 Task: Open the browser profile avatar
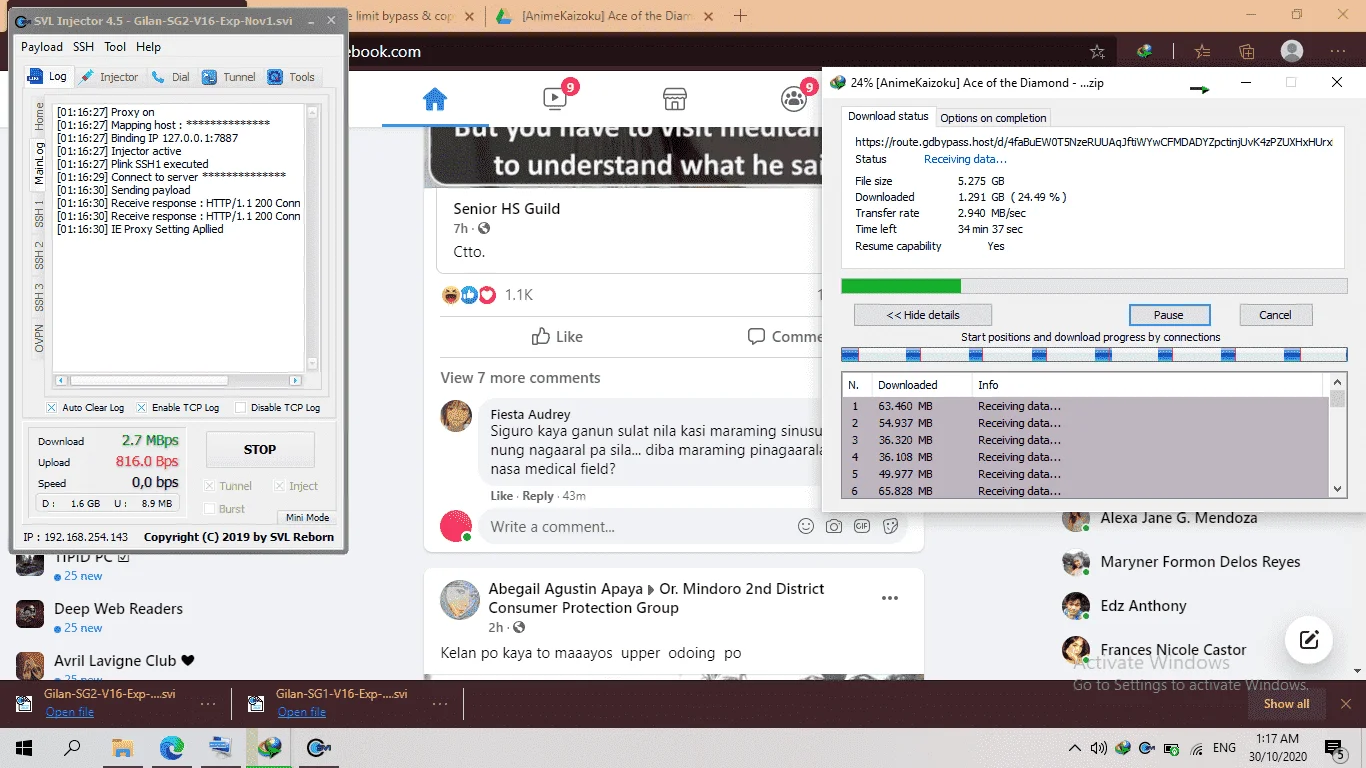(x=1292, y=51)
